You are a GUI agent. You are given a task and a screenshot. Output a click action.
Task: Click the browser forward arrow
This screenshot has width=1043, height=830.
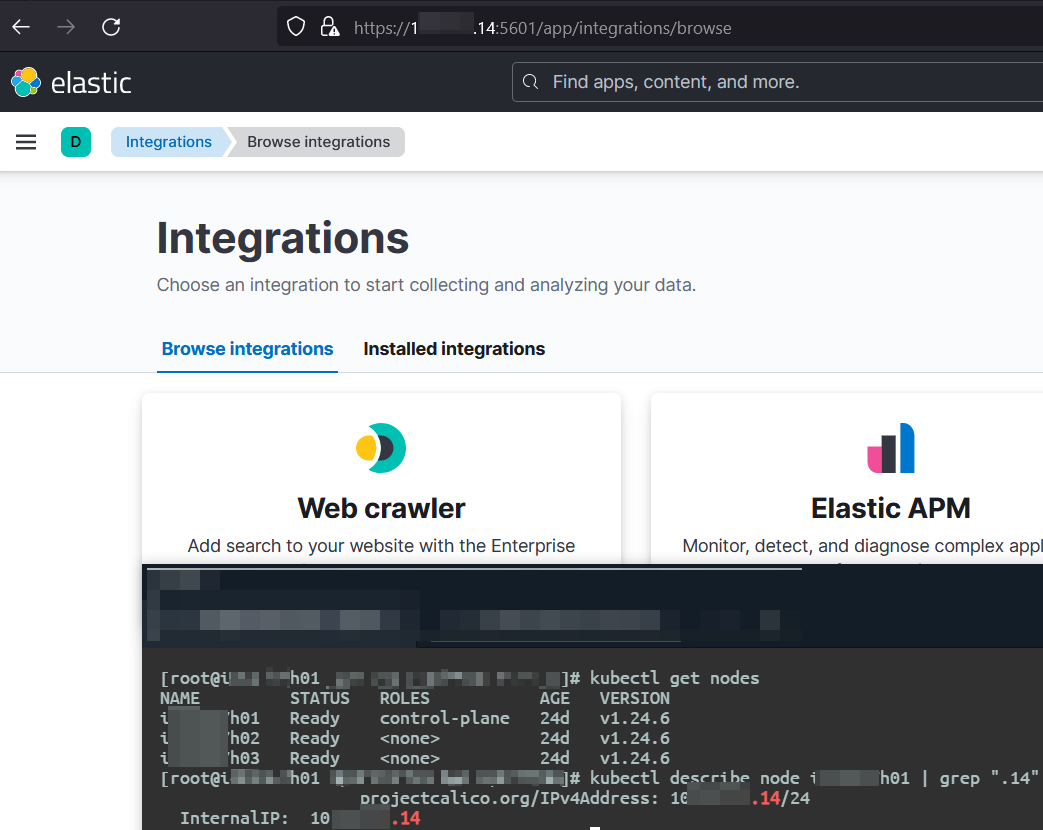(x=66, y=27)
